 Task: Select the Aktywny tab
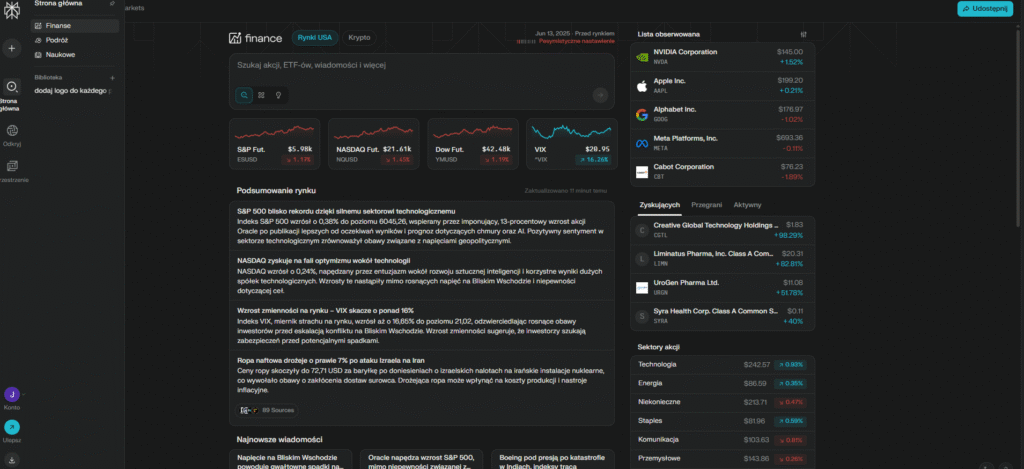click(747, 204)
